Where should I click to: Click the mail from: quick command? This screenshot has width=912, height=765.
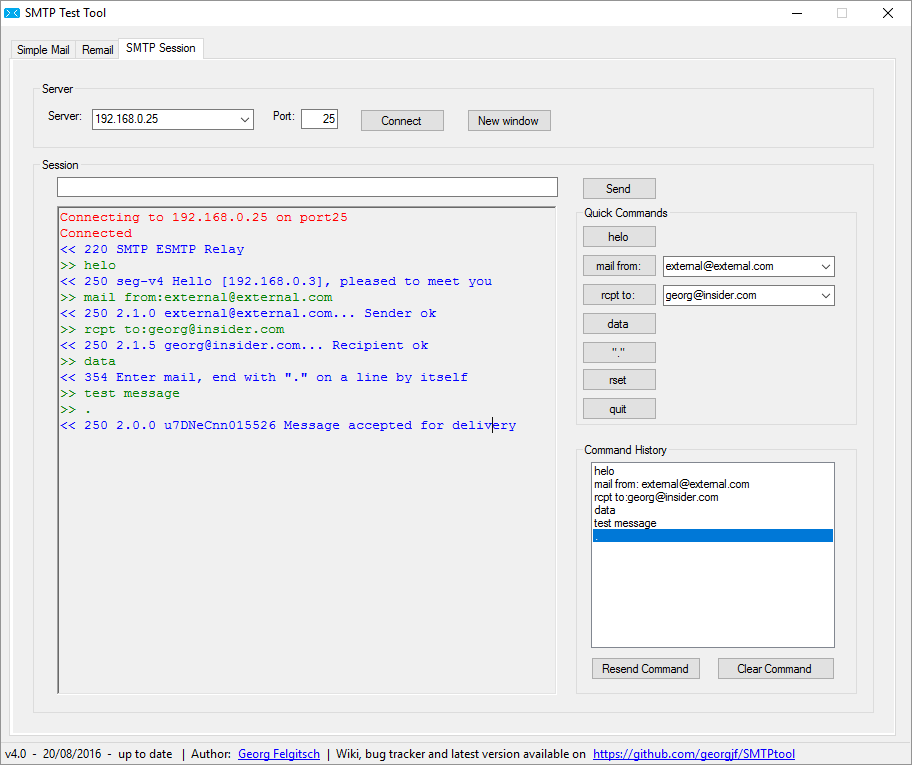point(619,266)
